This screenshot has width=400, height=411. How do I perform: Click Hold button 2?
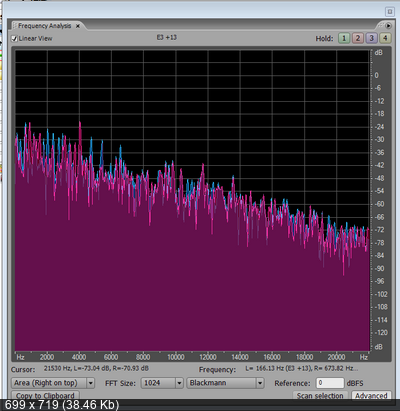358,38
